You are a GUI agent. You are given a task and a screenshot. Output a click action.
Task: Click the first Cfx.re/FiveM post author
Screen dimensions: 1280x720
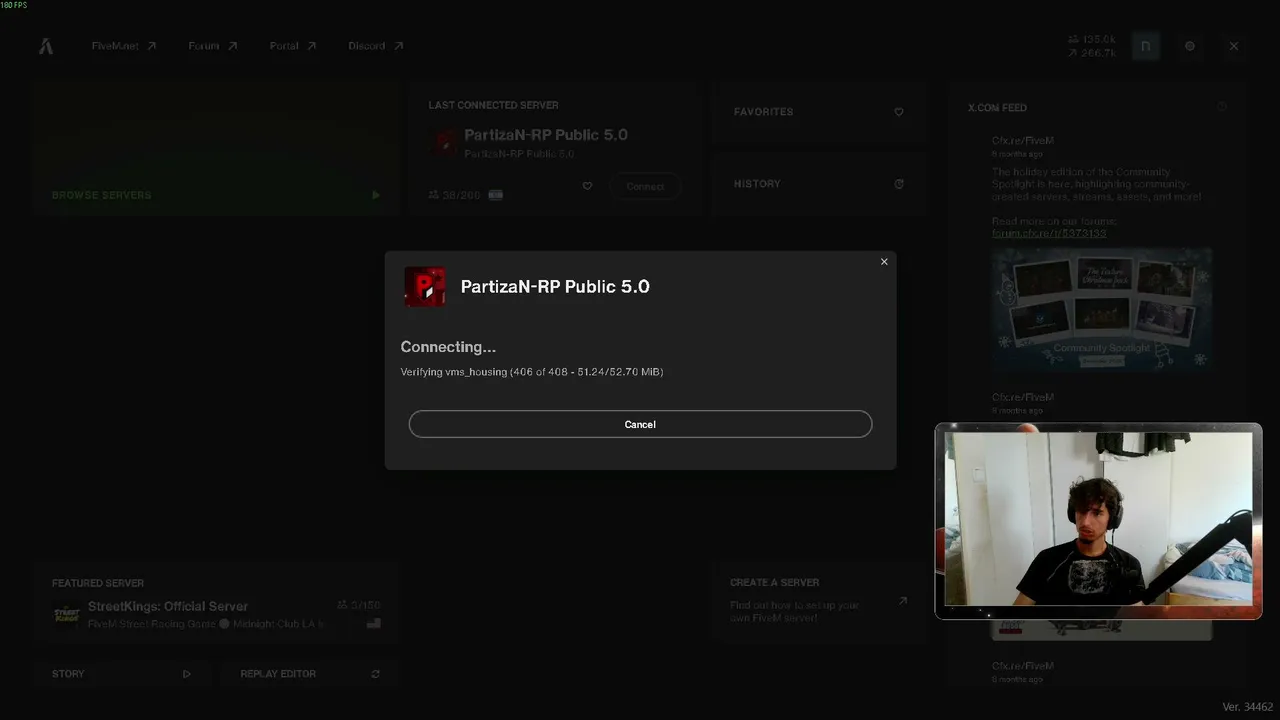tap(1023, 141)
